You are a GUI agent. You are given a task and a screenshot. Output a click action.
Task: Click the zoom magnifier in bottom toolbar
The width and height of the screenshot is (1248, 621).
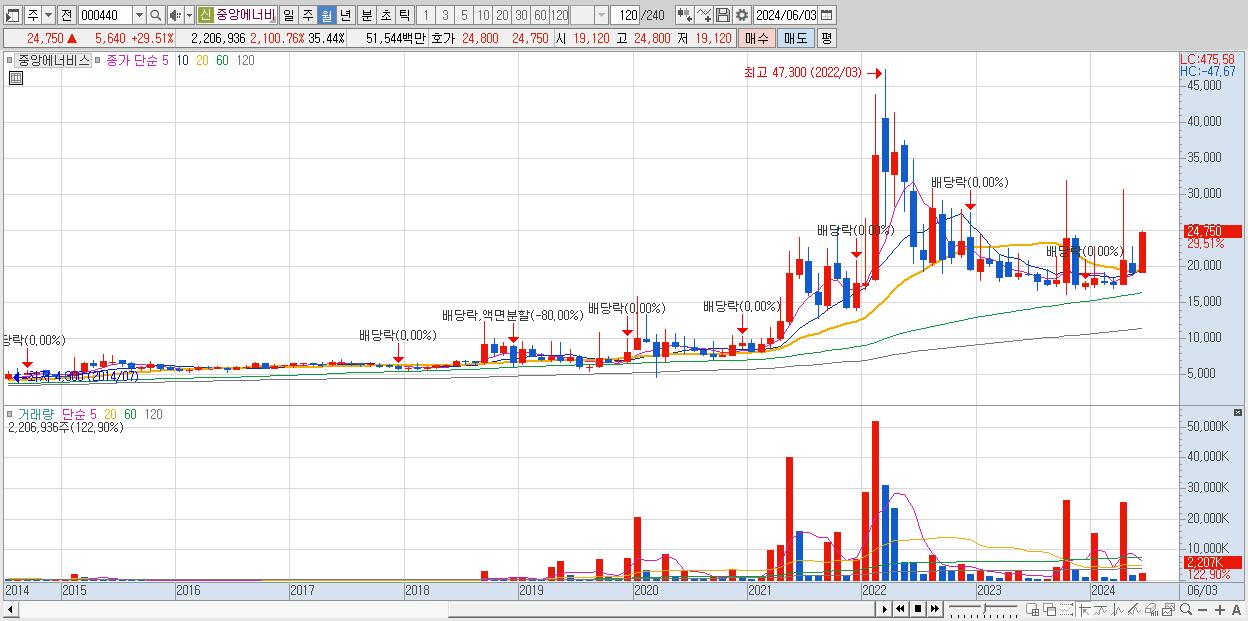click(x=1185, y=609)
